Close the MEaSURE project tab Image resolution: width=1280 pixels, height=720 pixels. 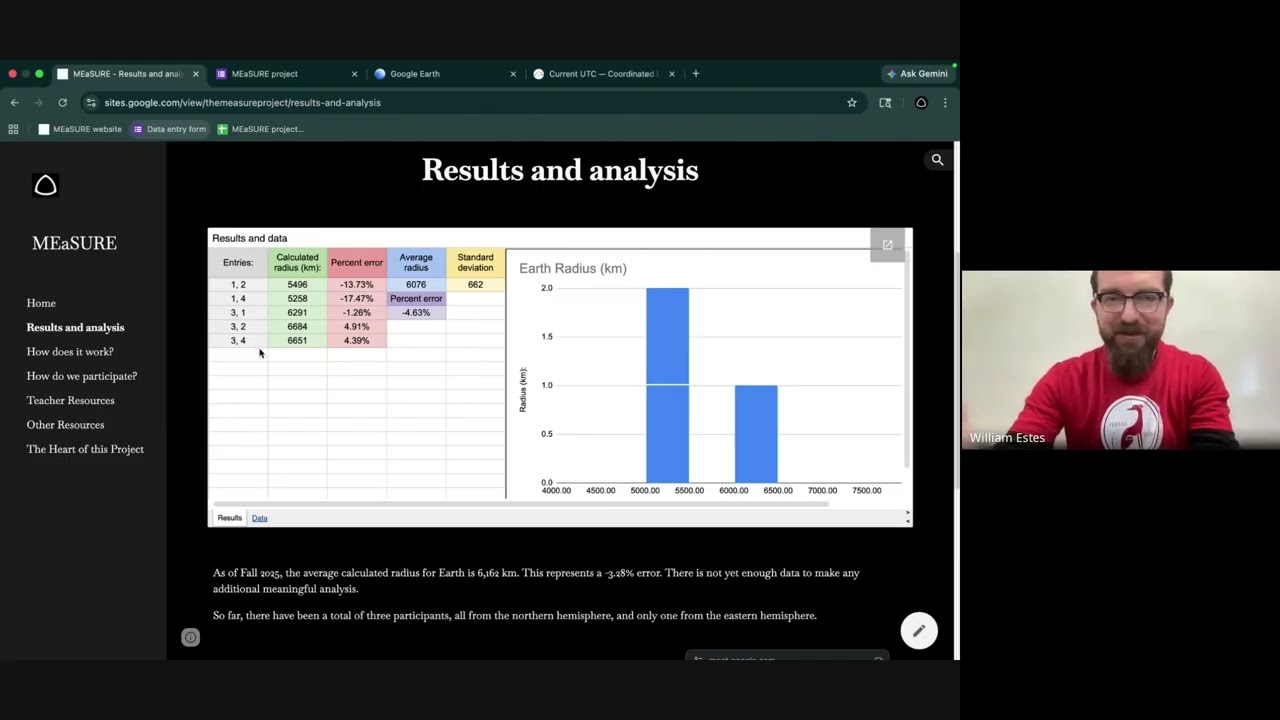point(354,74)
